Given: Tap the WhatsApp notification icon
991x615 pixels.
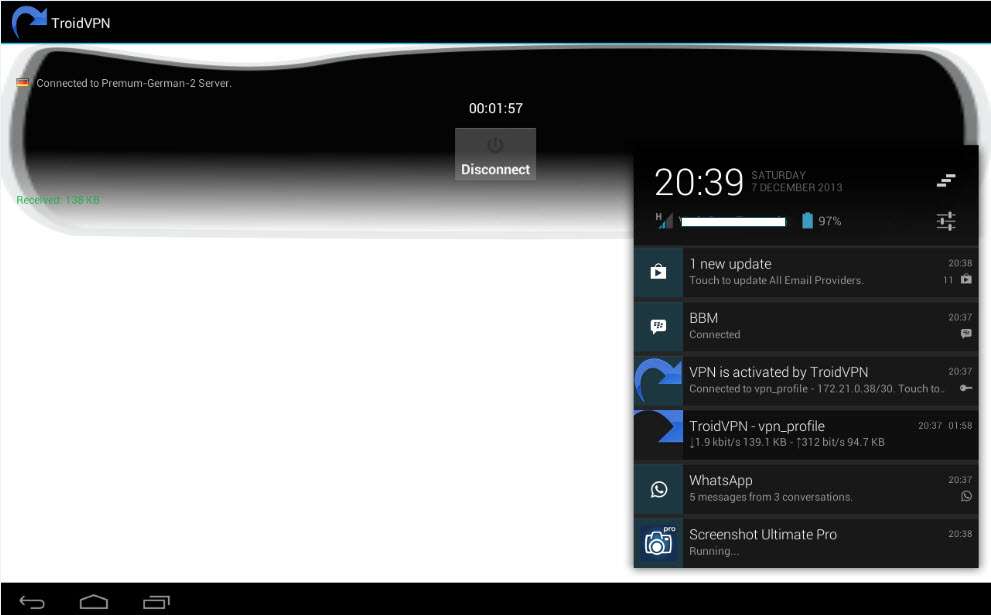Looking at the screenshot, I should pos(658,489).
